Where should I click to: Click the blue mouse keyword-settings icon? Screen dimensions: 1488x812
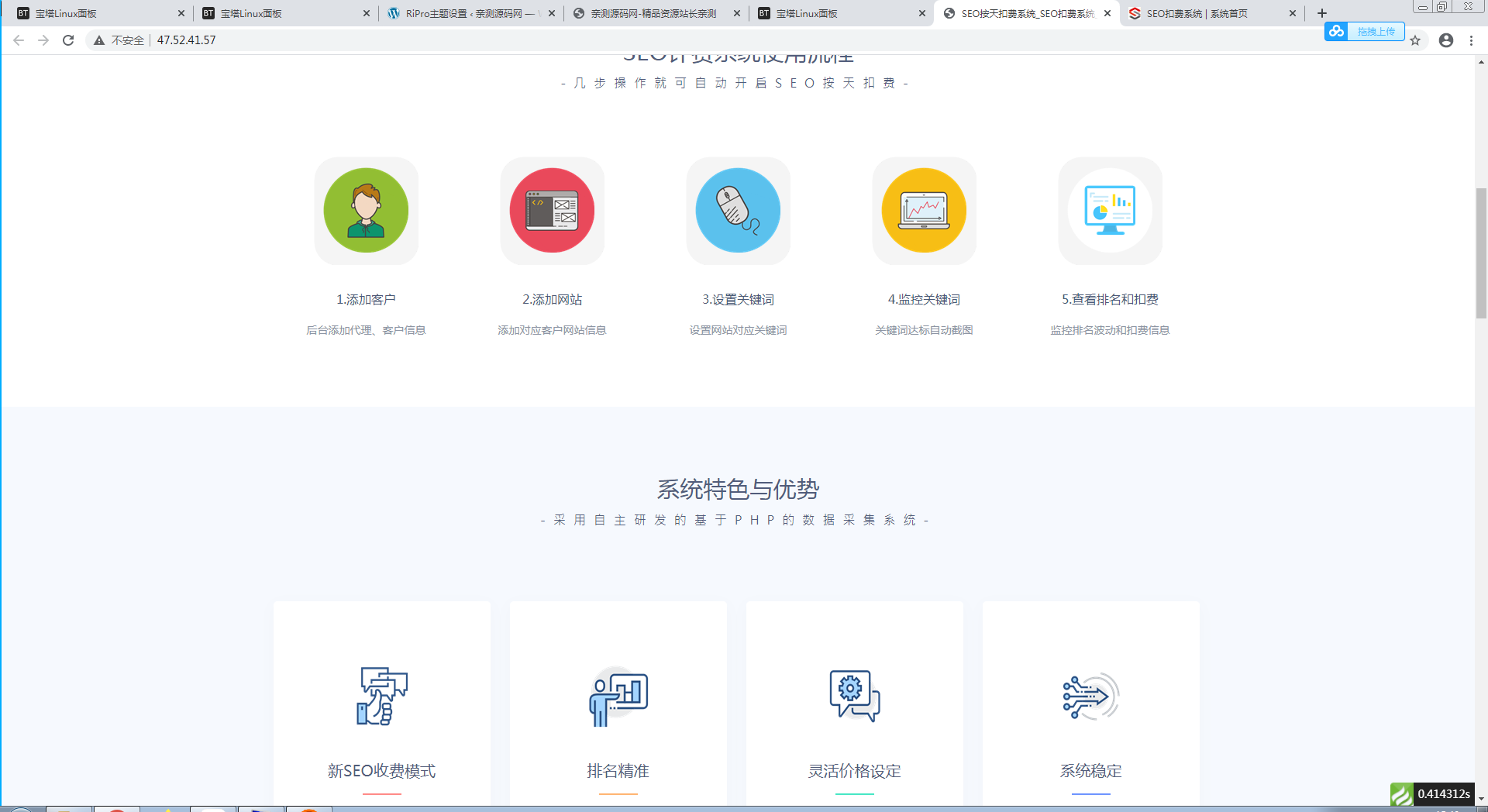click(x=738, y=210)
